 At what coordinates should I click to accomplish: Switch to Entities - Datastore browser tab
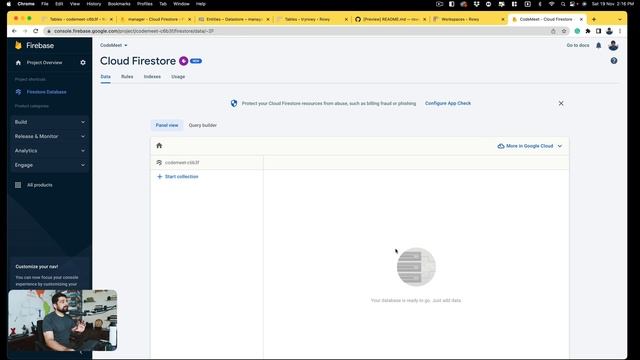[233, 19]
